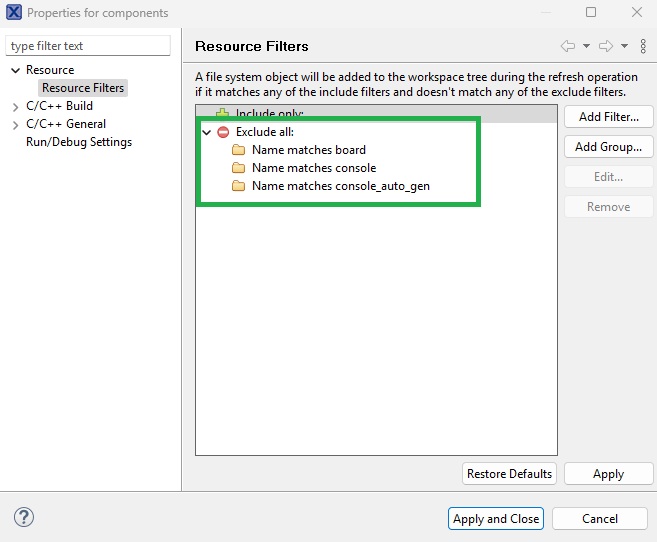Click the green Include only plus icon
This screenshot has width=657, height=542.
pyautogui.click(x=223, y=114)
